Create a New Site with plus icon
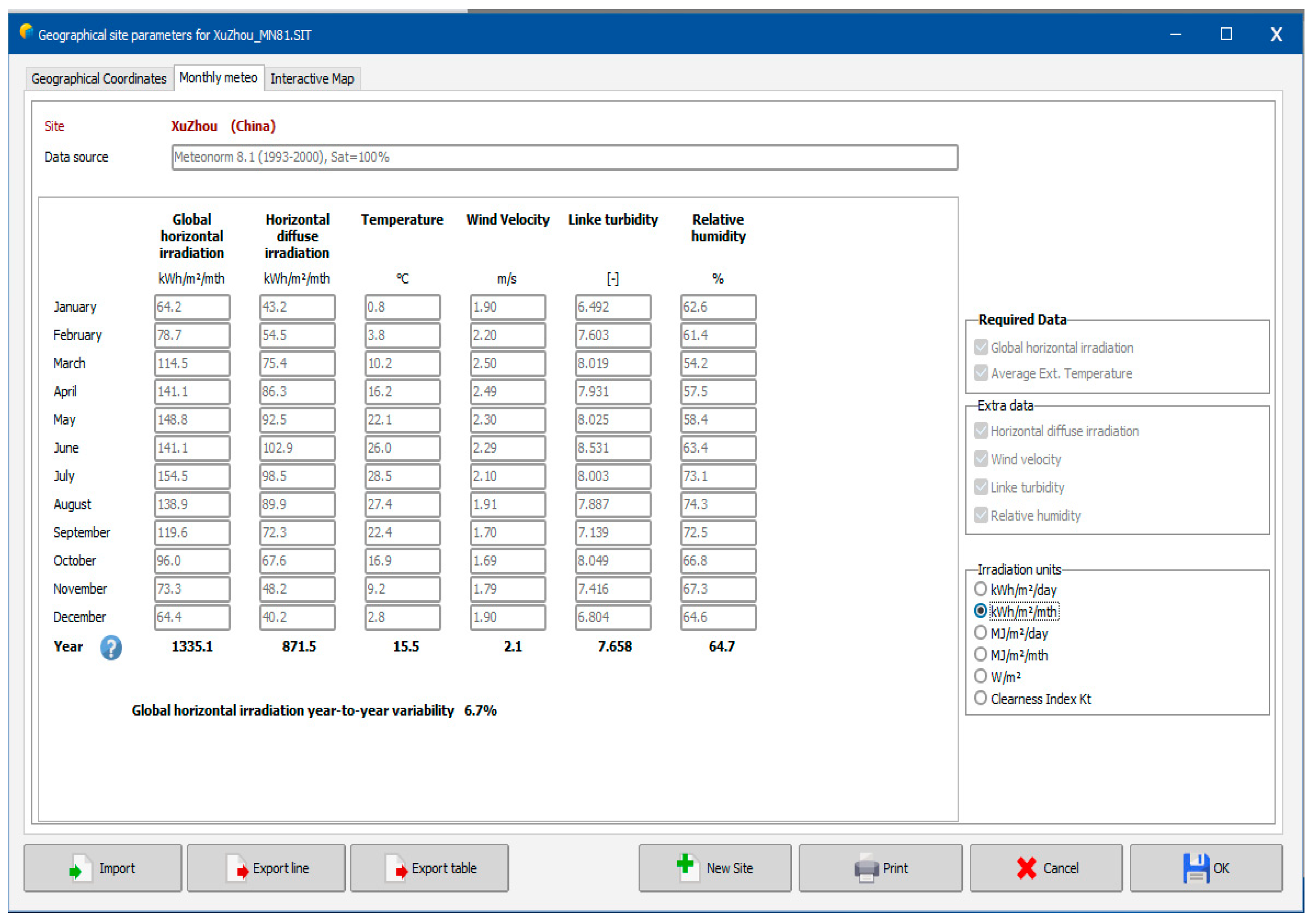The image size is (1316, 922). tap(715, 868)
